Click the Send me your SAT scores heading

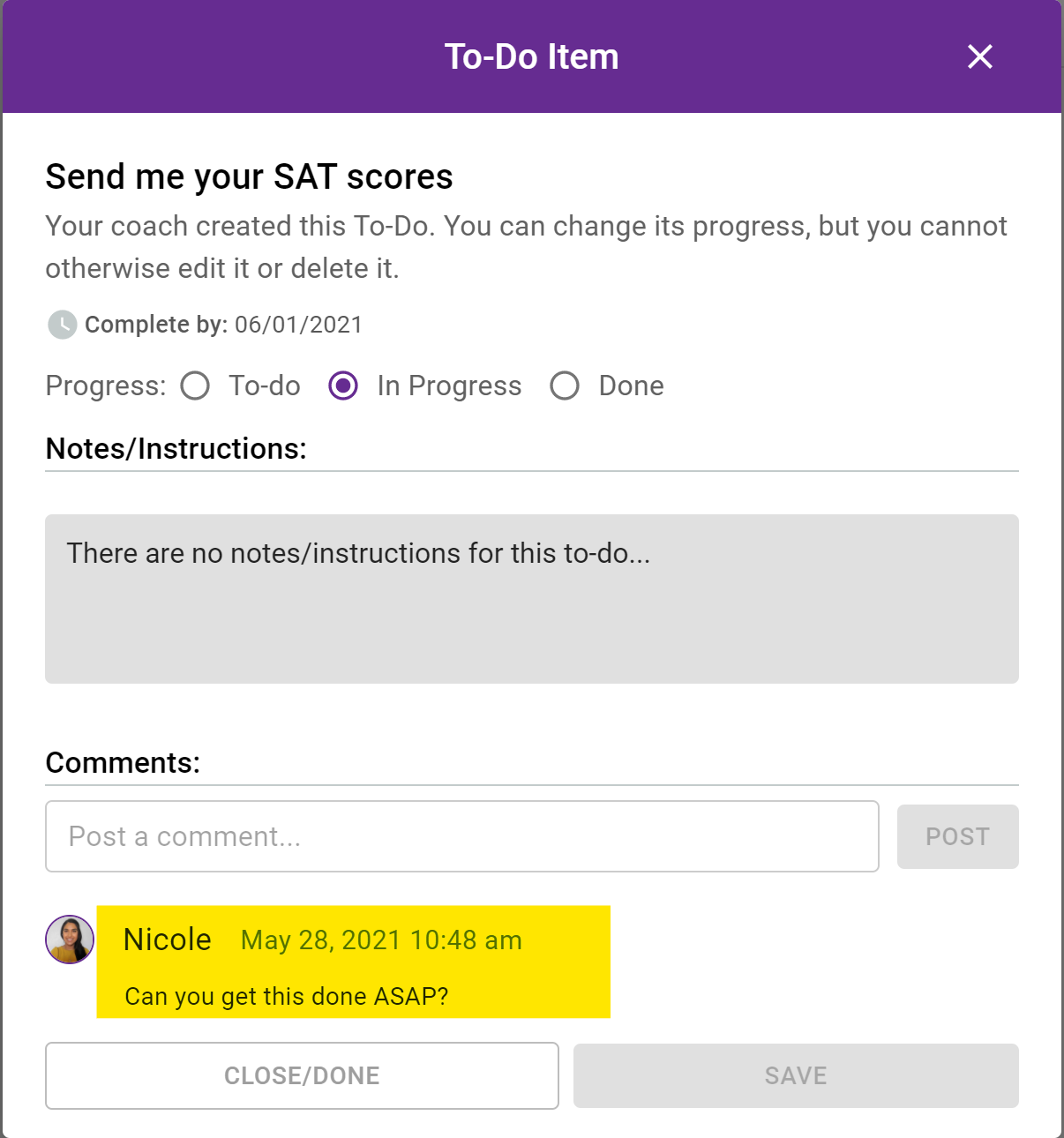point(249,176)
